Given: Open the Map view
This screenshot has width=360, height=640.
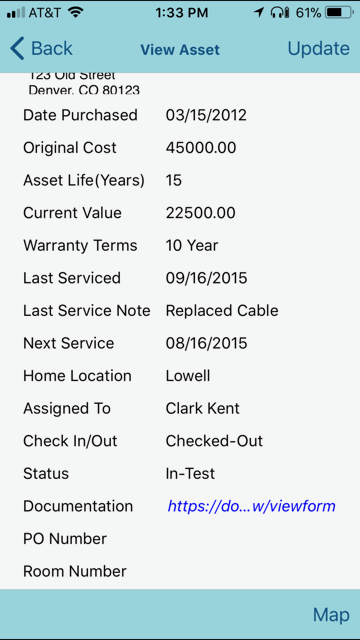Looking at the screenshot, I should tap(331, 615).
